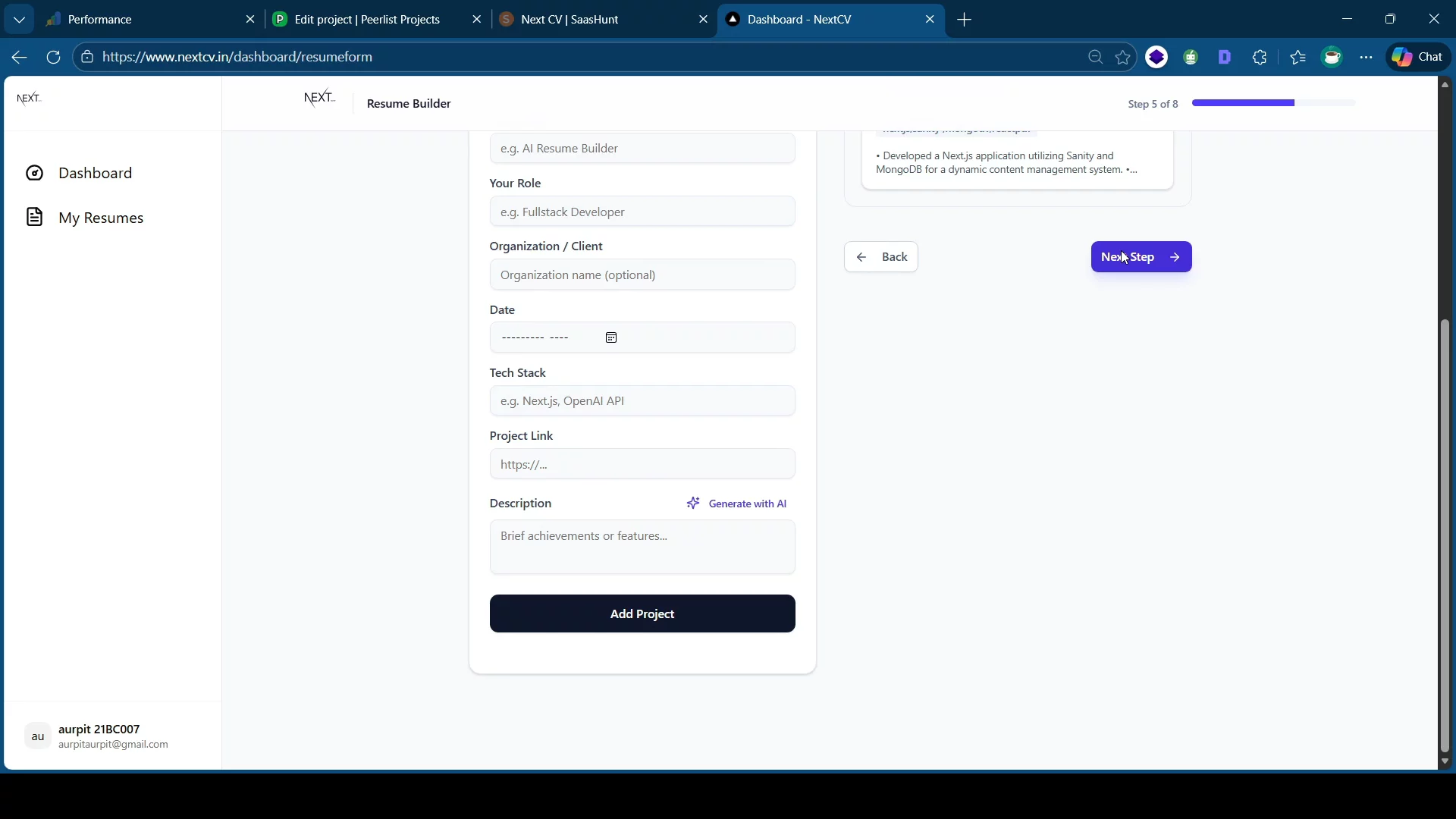Click the Description text area
Image resolution: width=1456 pixels, height=819 pixels.
[642, 547]
